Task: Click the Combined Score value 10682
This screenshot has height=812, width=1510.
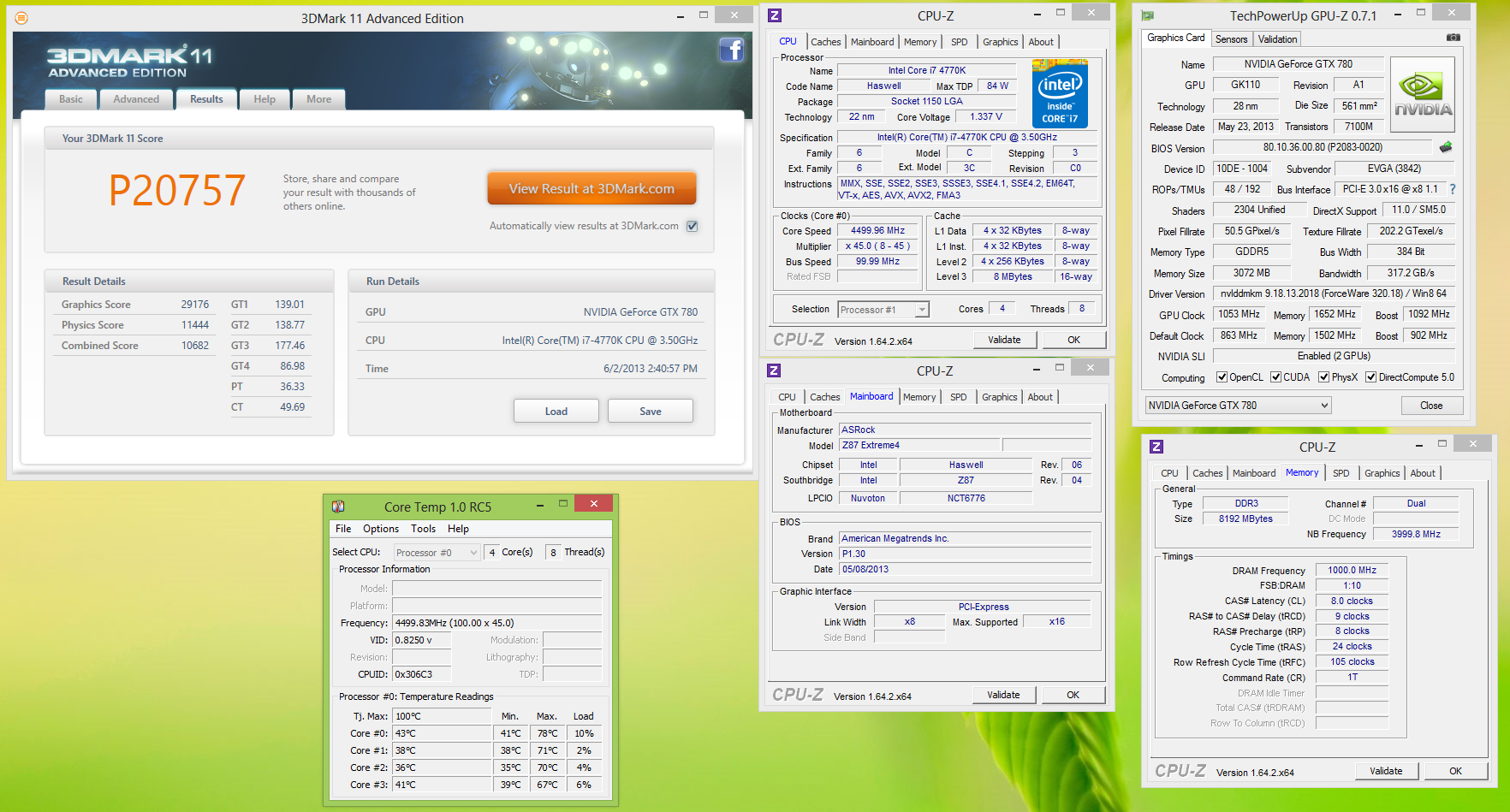Action: click(194, 346)
